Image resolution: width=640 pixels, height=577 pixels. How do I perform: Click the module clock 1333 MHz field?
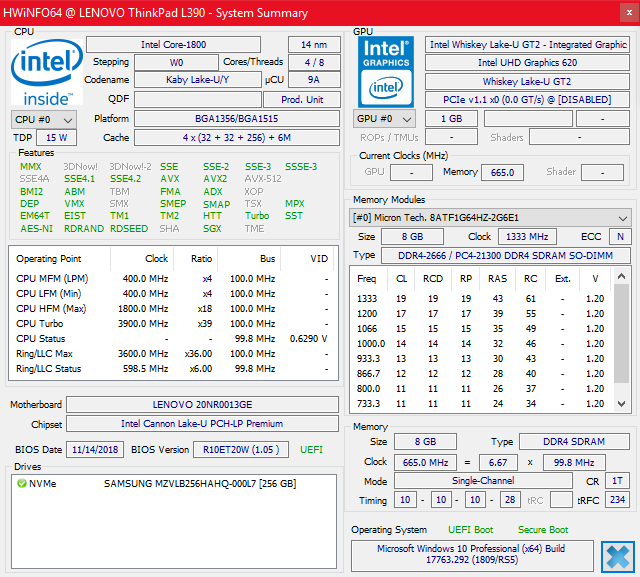point(527,237)
